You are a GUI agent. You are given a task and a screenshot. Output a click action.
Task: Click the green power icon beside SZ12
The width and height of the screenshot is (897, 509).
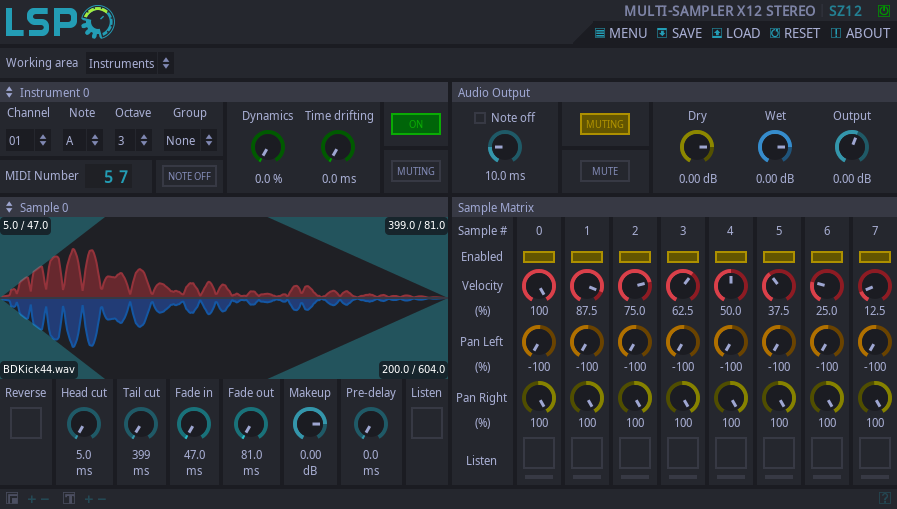pos(883,11)
